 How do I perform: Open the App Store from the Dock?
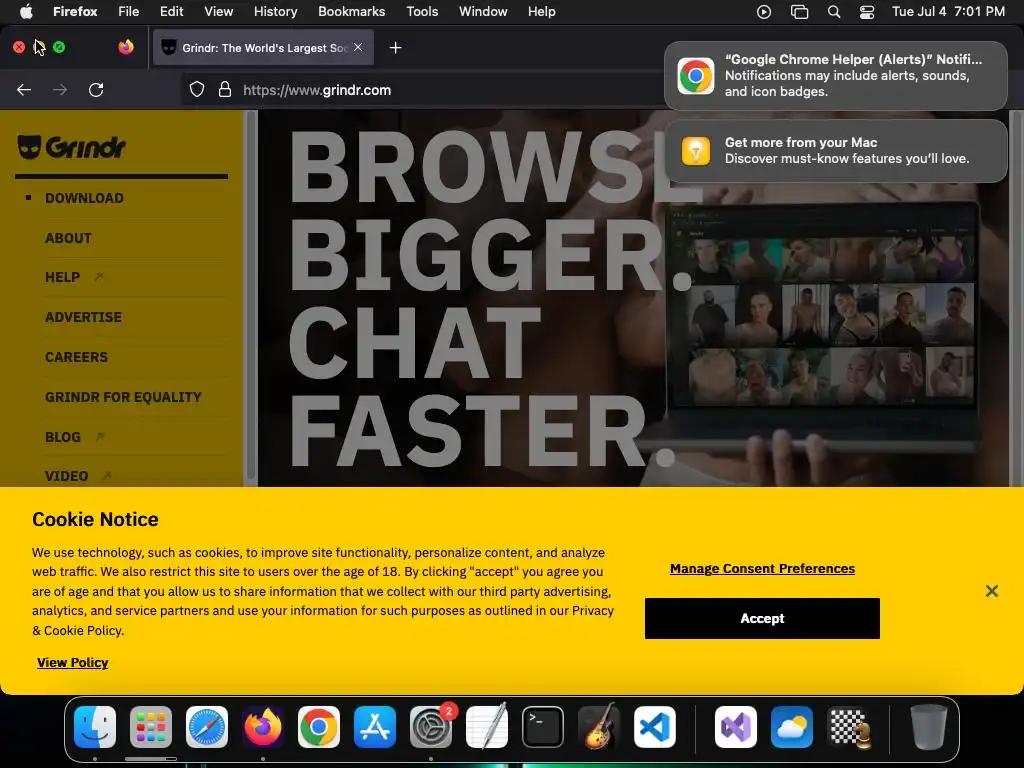[x=375, y=727]
